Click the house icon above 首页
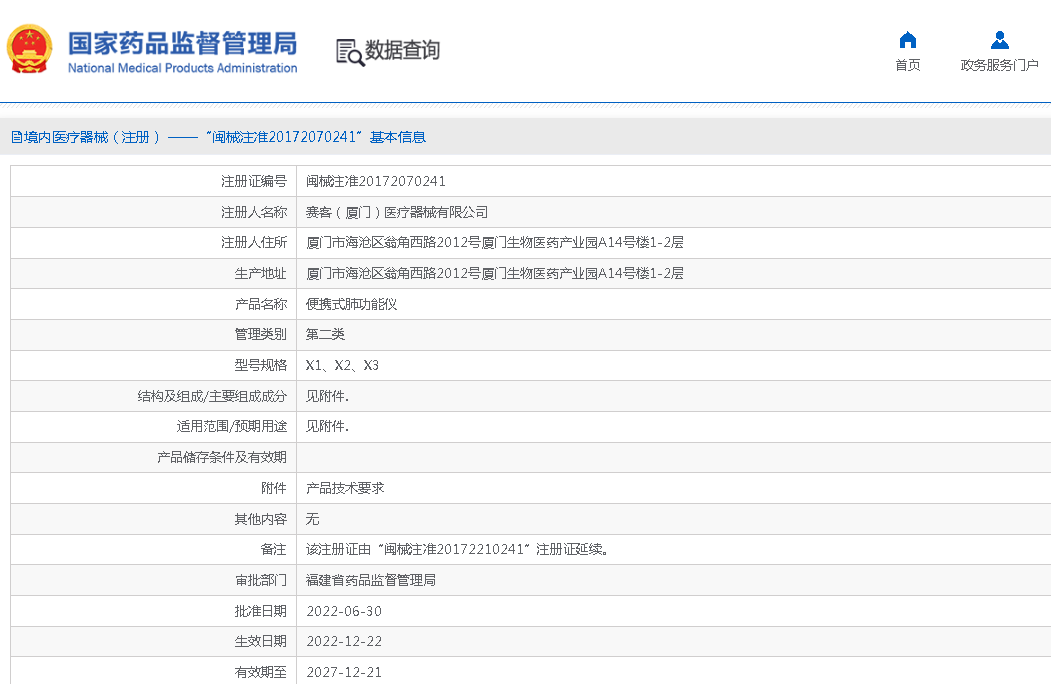1051x684 pixels. pyautogui.click(x=907, y=40)
